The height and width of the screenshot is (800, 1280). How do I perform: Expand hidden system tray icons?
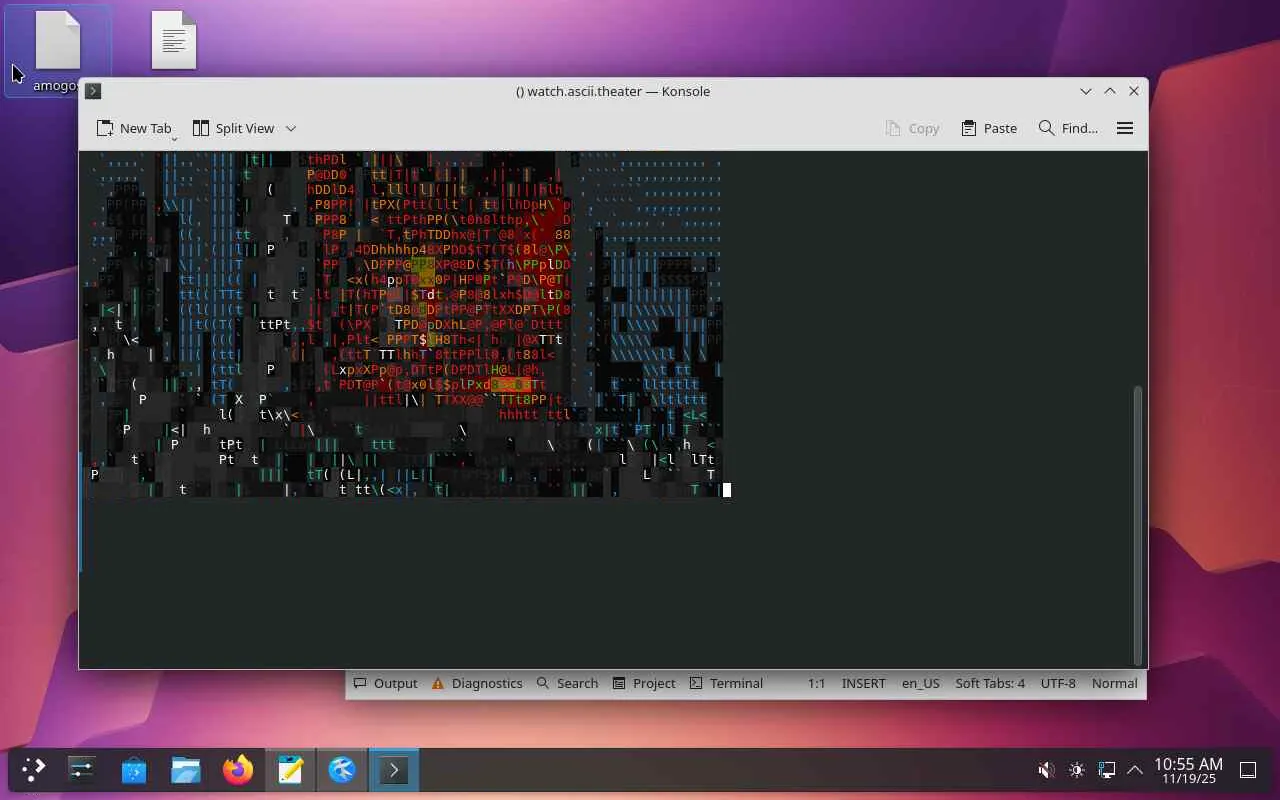(1135, 770)
